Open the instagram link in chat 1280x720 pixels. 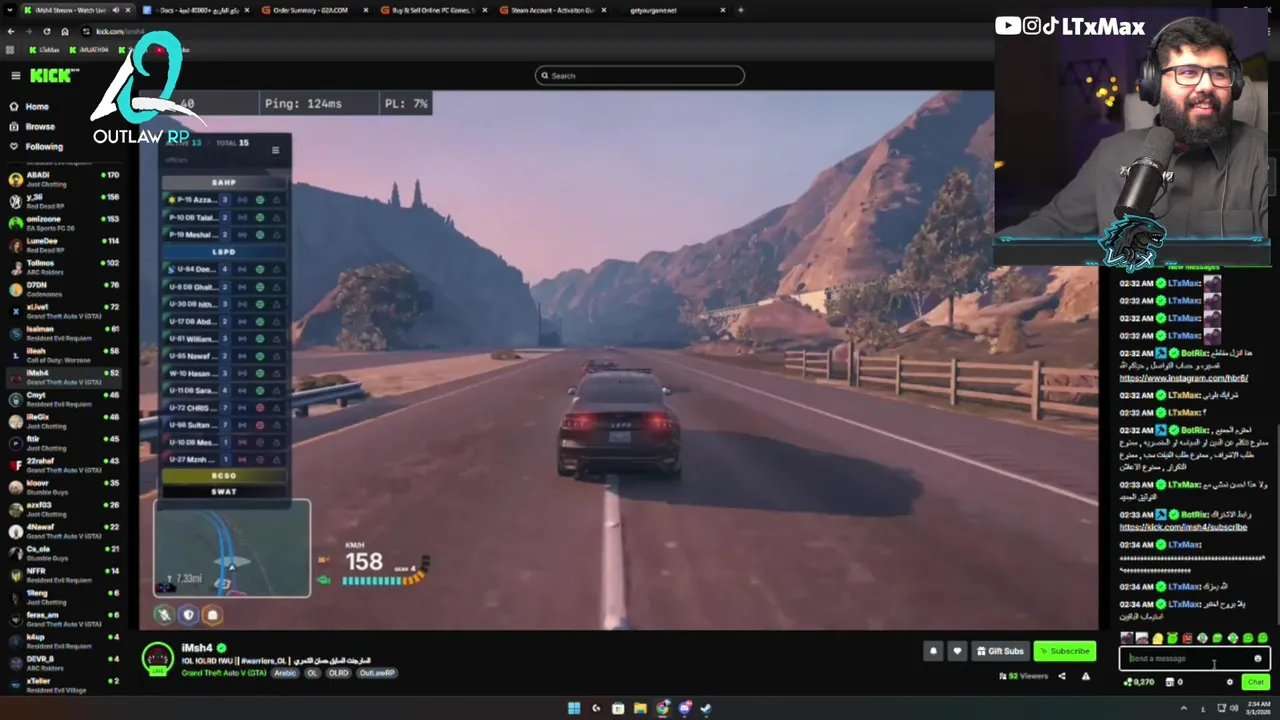click(x=1183, y=378)
